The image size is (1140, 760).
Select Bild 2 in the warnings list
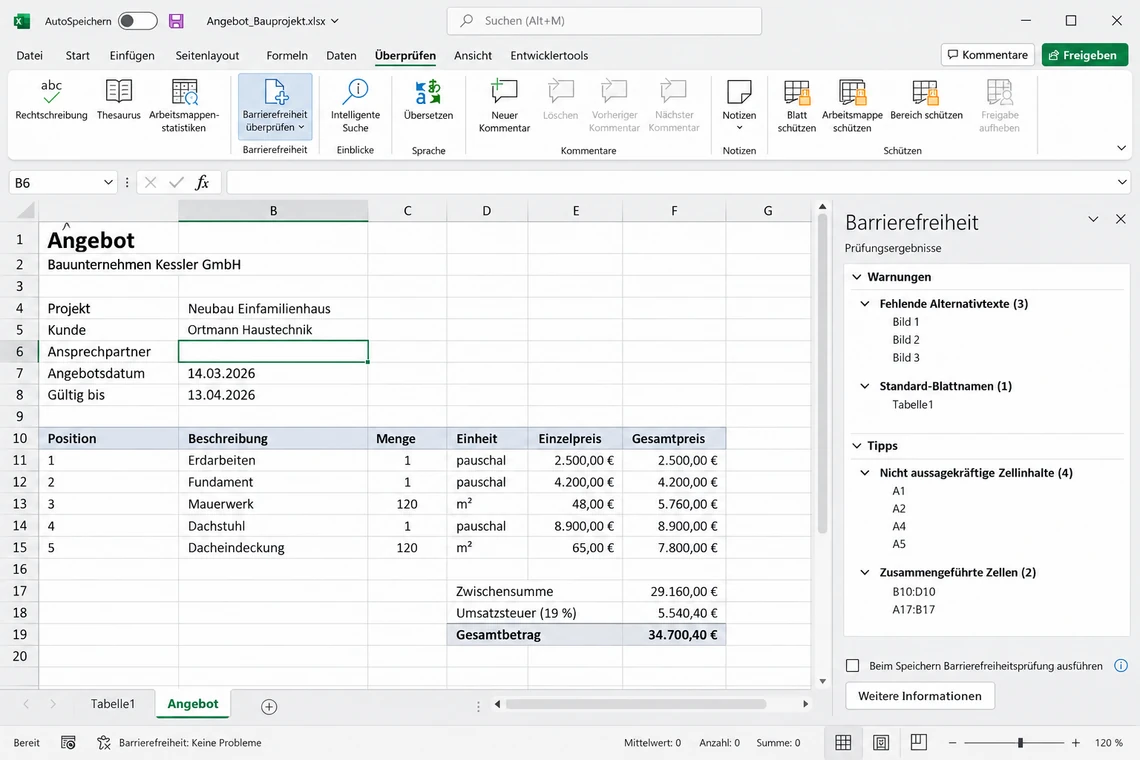tap(906, 340)
